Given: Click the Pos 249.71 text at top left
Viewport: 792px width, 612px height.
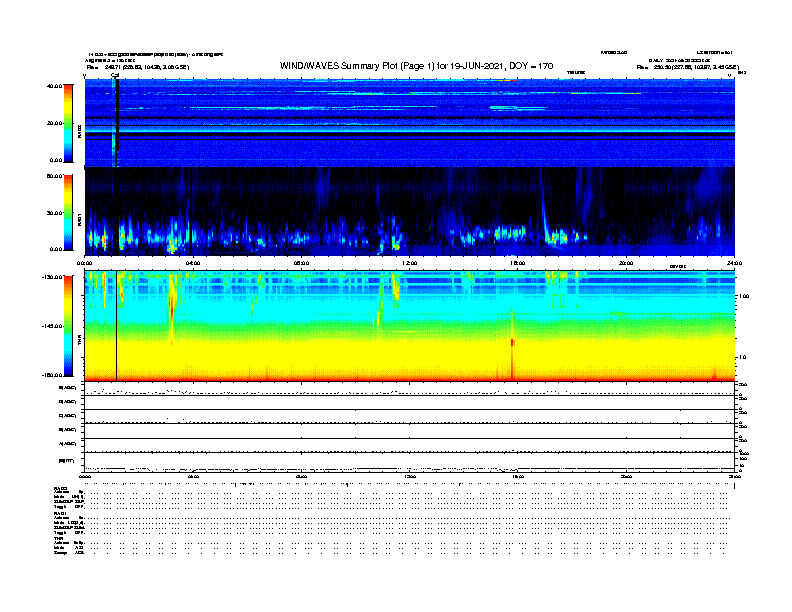Looking at the screenshot, I should coord(138,67).
